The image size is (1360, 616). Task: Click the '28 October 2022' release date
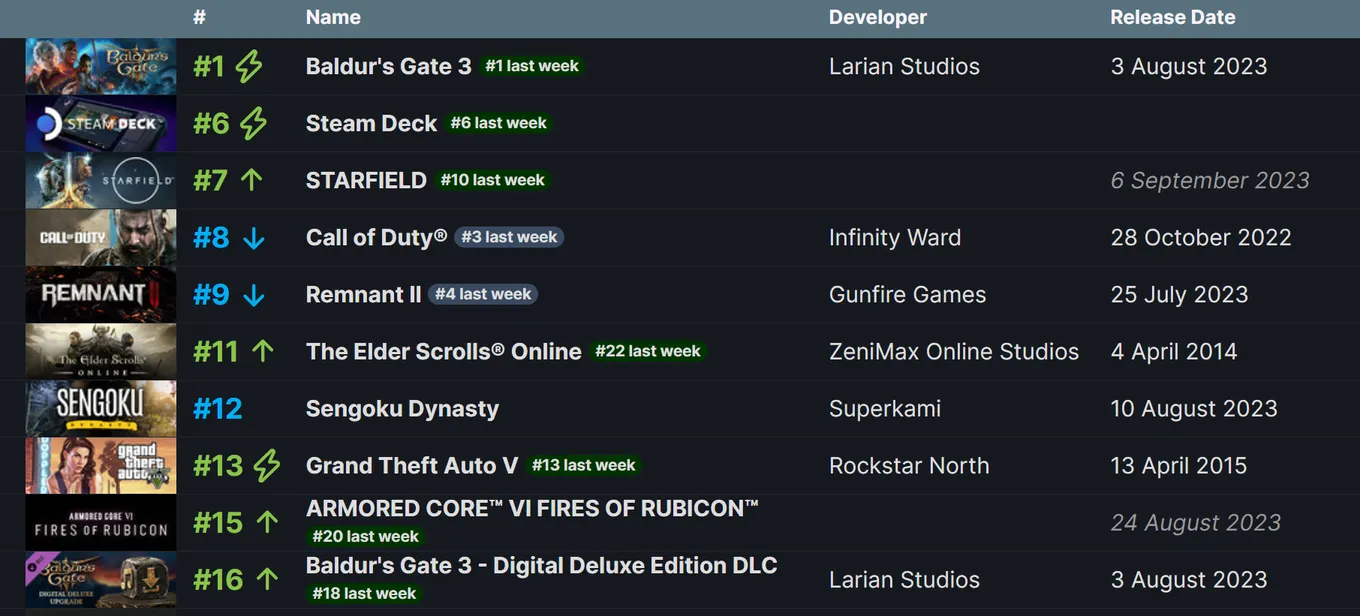(1201, 238)
